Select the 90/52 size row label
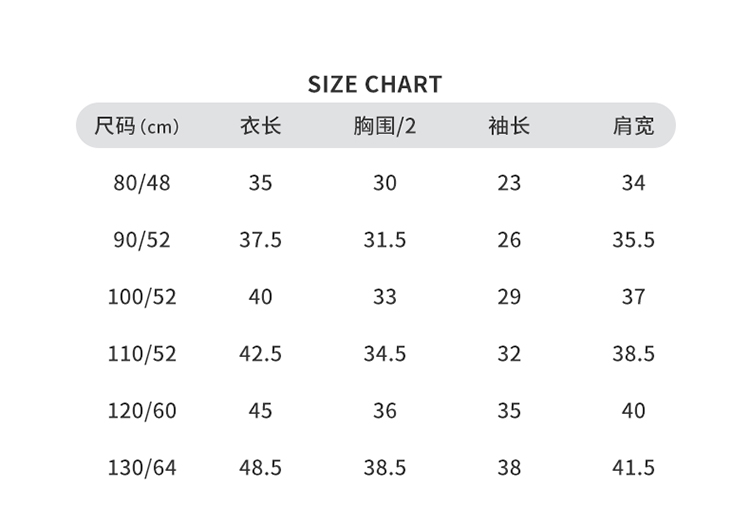The height and width of the screenshot is (506, 750). [142, 240]
